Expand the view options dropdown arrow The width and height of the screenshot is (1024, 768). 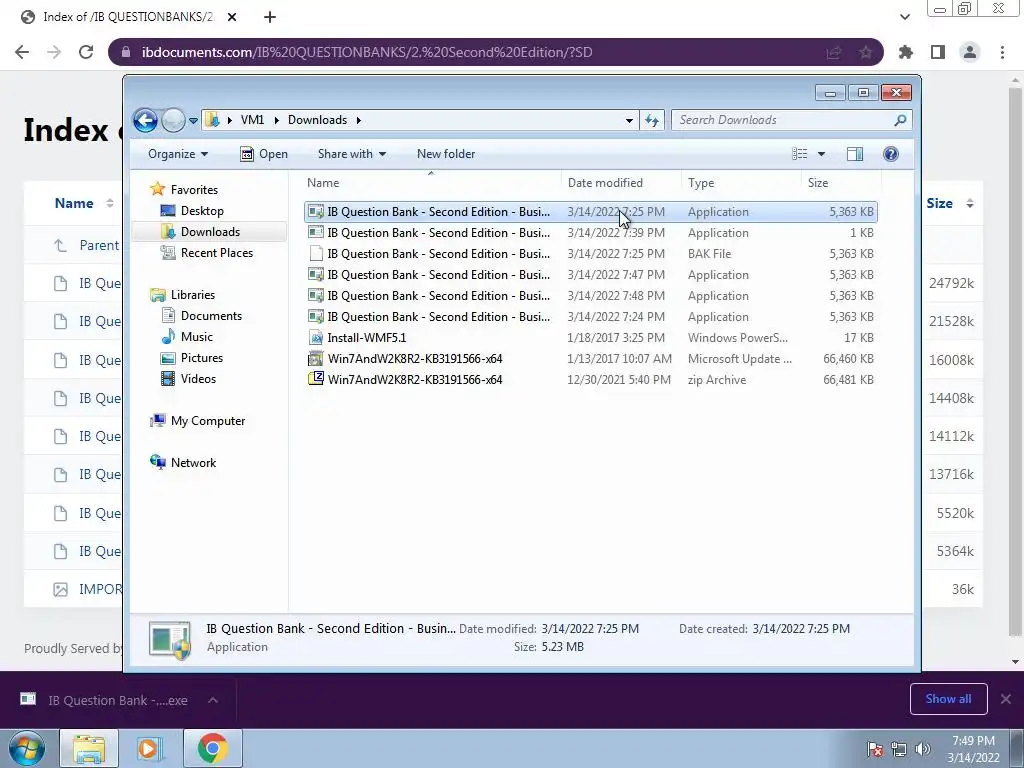tap(822, 154)
